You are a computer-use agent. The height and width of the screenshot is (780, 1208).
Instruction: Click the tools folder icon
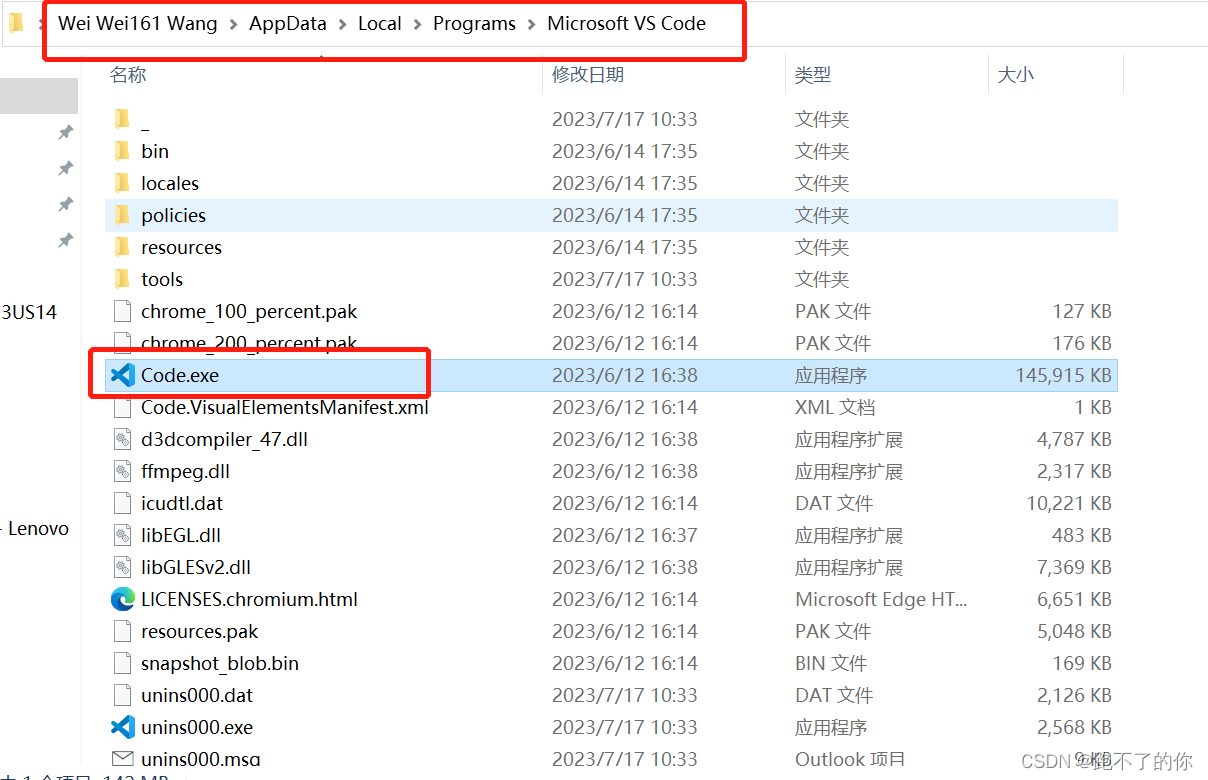(122, 279)
